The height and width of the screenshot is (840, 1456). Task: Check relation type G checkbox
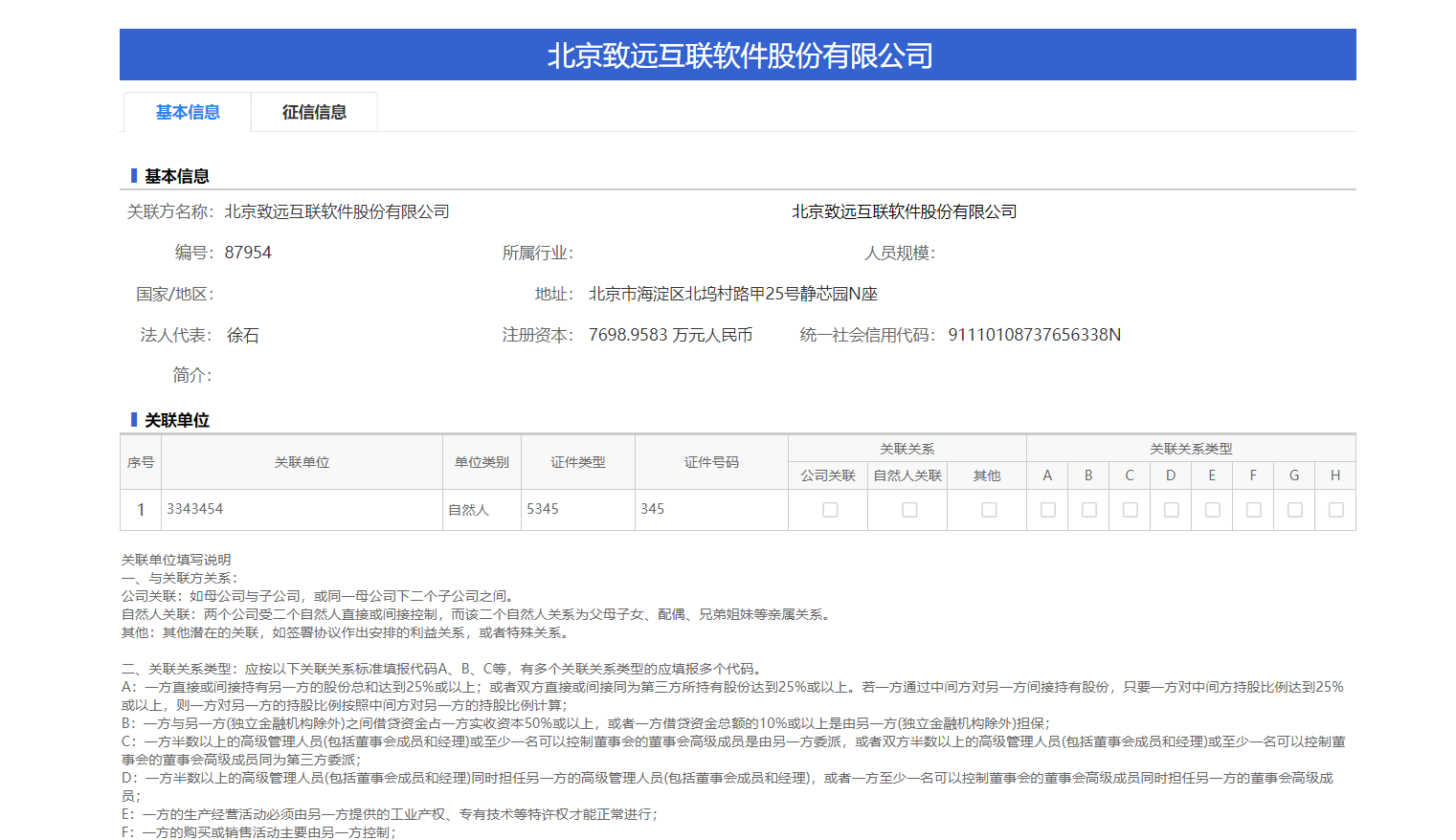point(1295,510)
